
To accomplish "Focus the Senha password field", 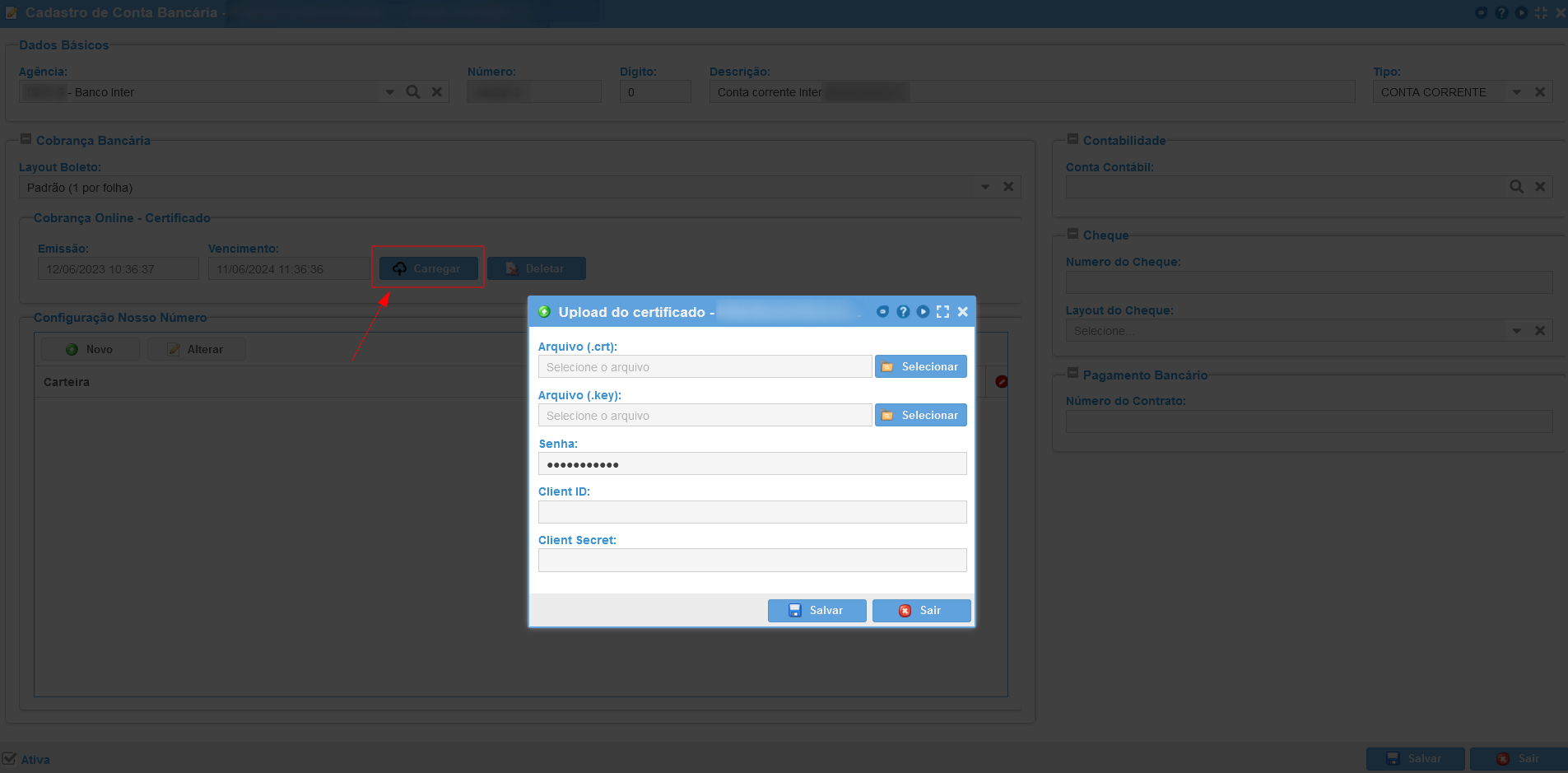I will click(x=752, y=463).
